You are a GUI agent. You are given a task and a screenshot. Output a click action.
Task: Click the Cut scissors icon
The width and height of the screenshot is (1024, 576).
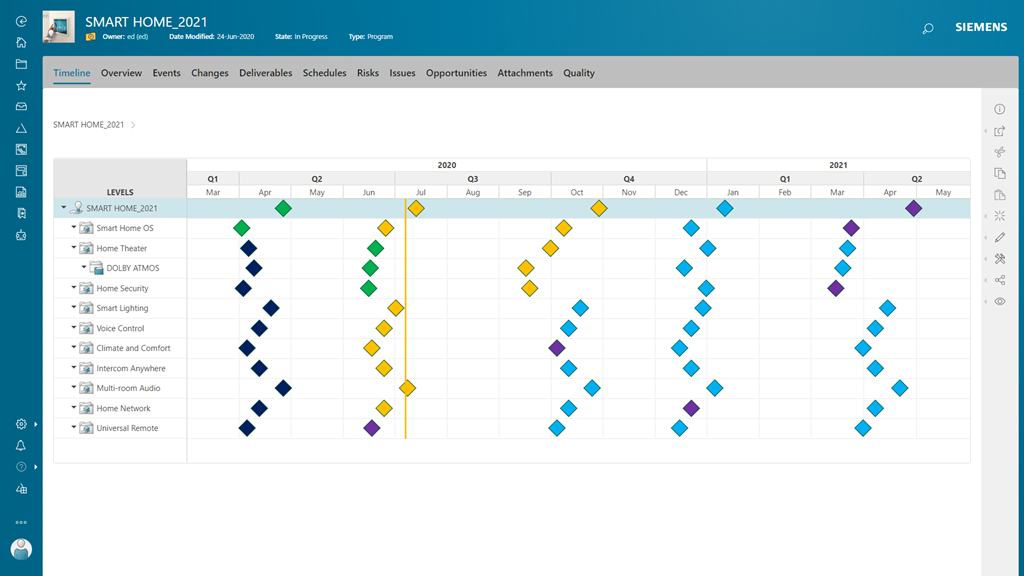[999, 152]
